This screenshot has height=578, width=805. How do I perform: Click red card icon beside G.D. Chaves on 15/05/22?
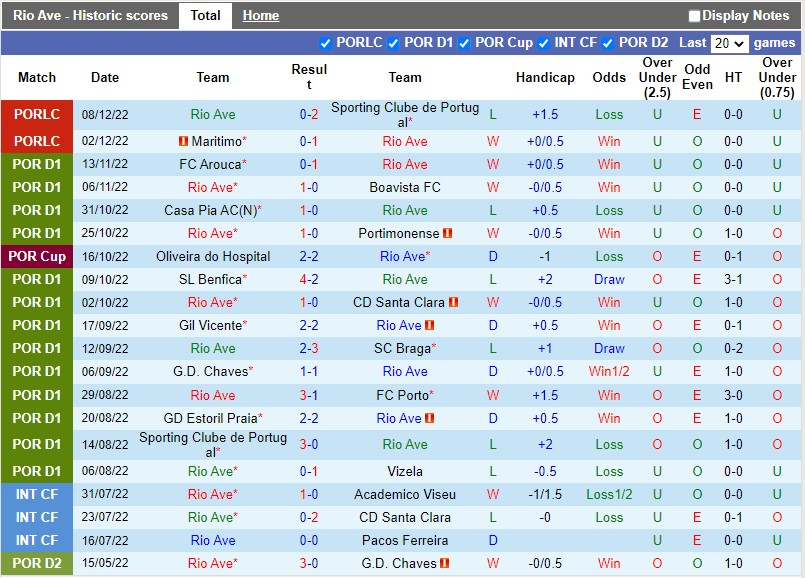[445, 563]
